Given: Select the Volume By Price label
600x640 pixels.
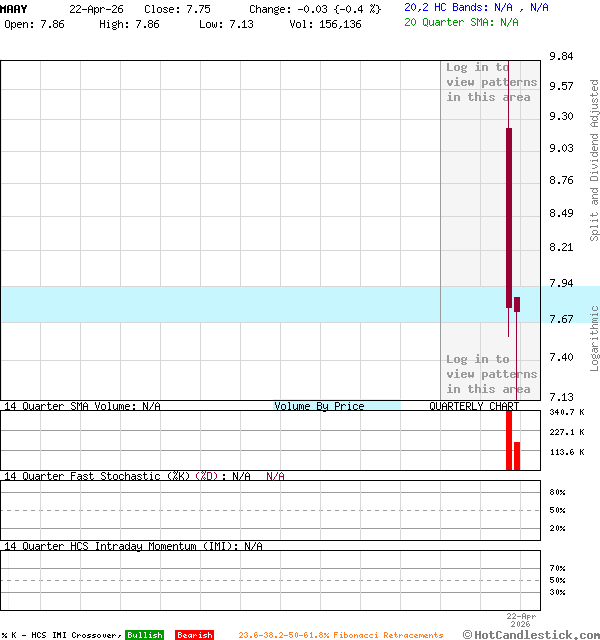Looking at the screenshot, I should (x=319, y=406).
